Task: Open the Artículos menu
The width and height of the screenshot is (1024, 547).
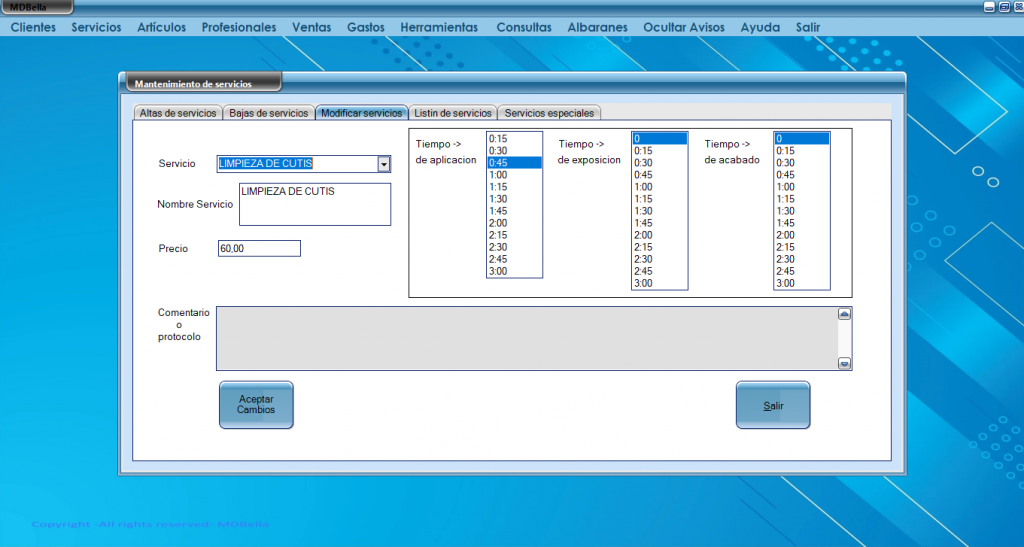Action: [161, 27]
